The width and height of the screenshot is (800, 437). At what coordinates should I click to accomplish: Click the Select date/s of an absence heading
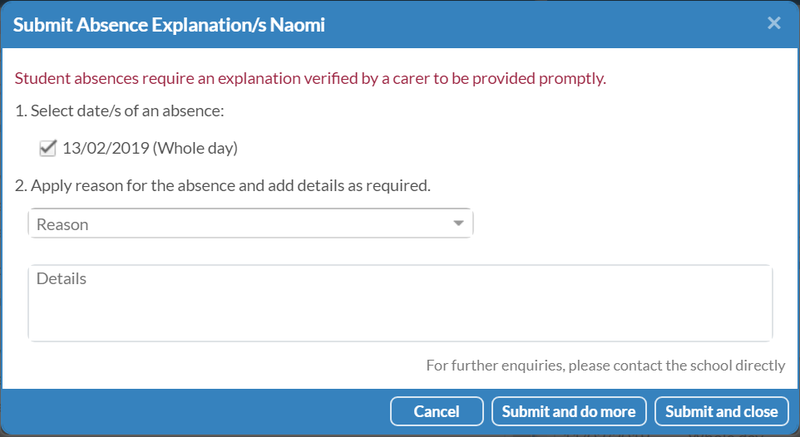point(119,111)
